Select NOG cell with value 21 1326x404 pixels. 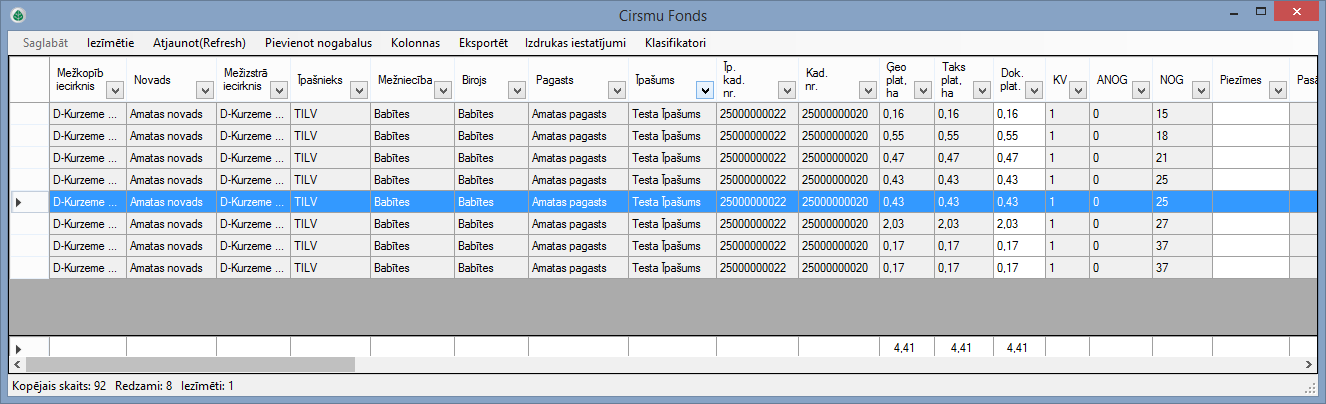[x=1182, y=157]
